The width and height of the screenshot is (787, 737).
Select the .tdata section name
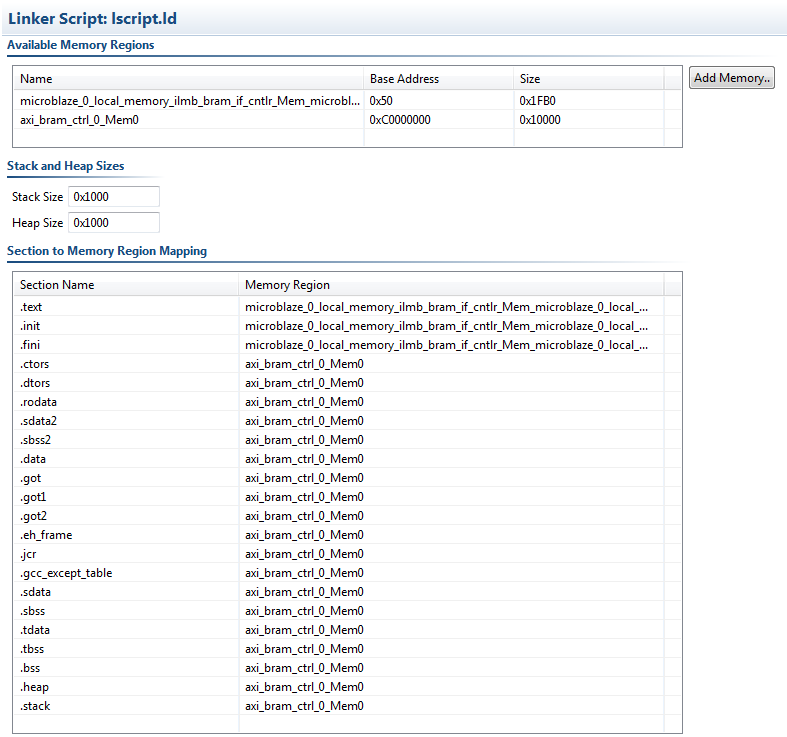coord(35,630)
